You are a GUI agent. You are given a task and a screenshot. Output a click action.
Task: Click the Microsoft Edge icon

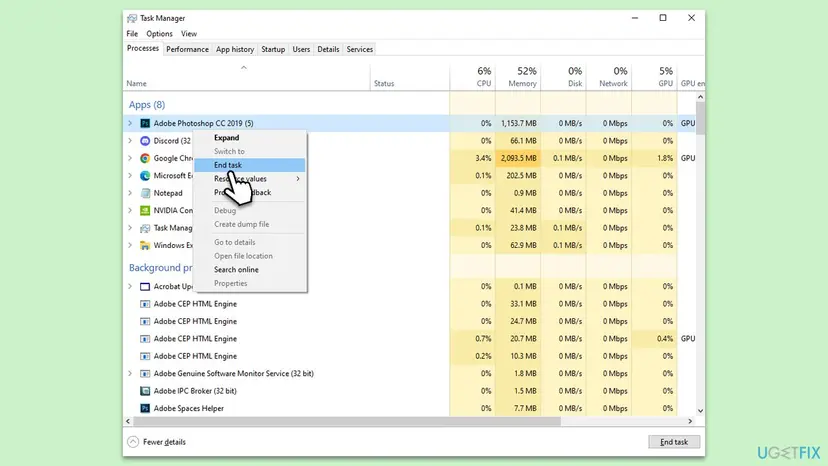click(145, 175)
